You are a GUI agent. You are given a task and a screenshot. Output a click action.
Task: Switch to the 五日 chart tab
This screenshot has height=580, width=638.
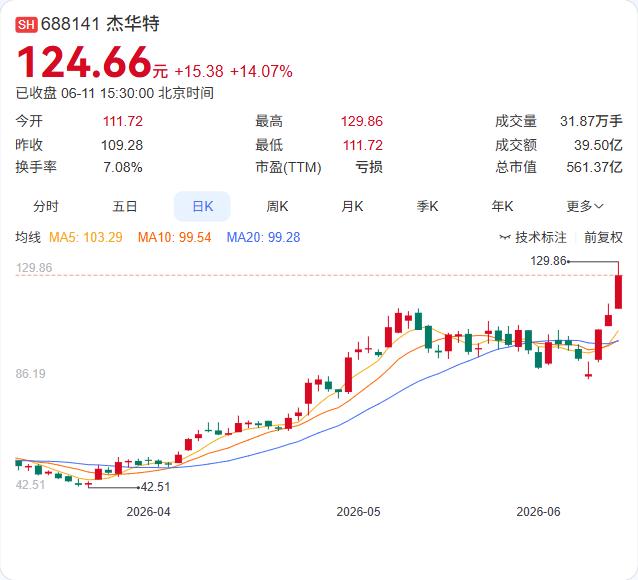coord(125,206)
